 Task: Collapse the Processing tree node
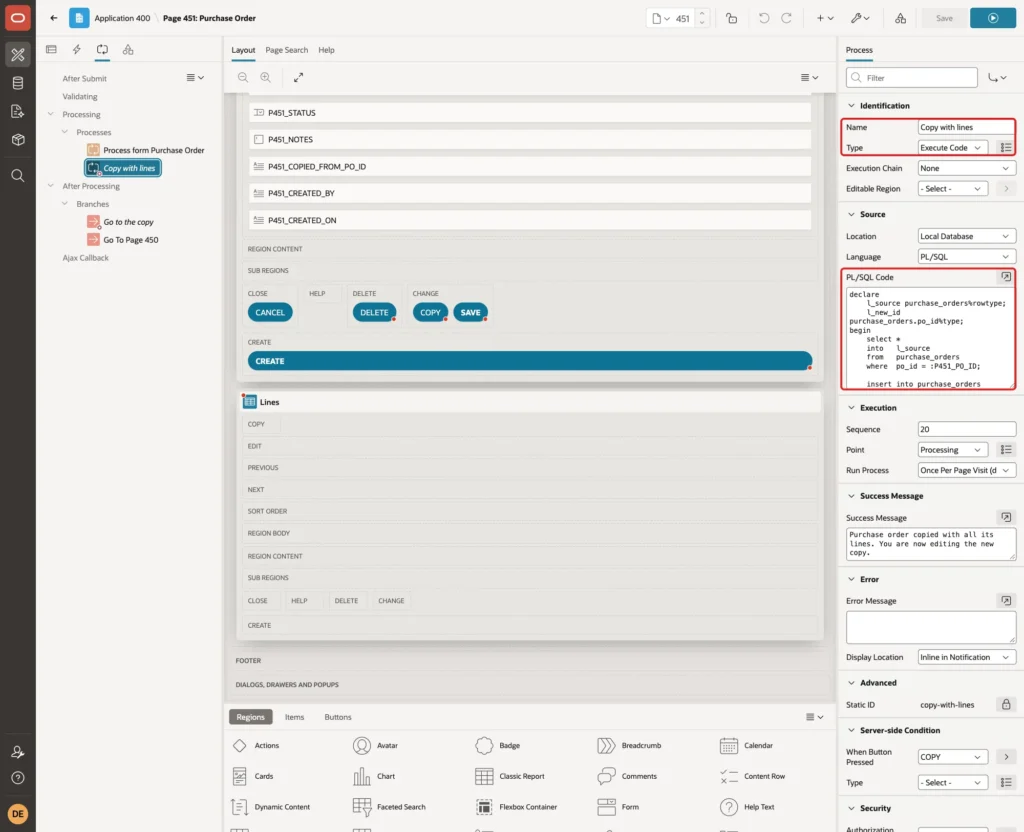pyautogui.click(x=51, y=114)
